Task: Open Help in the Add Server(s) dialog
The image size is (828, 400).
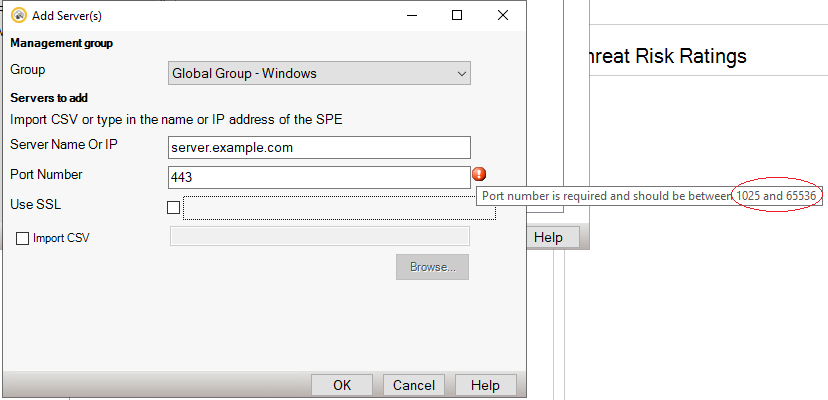Action: (485, 385)
